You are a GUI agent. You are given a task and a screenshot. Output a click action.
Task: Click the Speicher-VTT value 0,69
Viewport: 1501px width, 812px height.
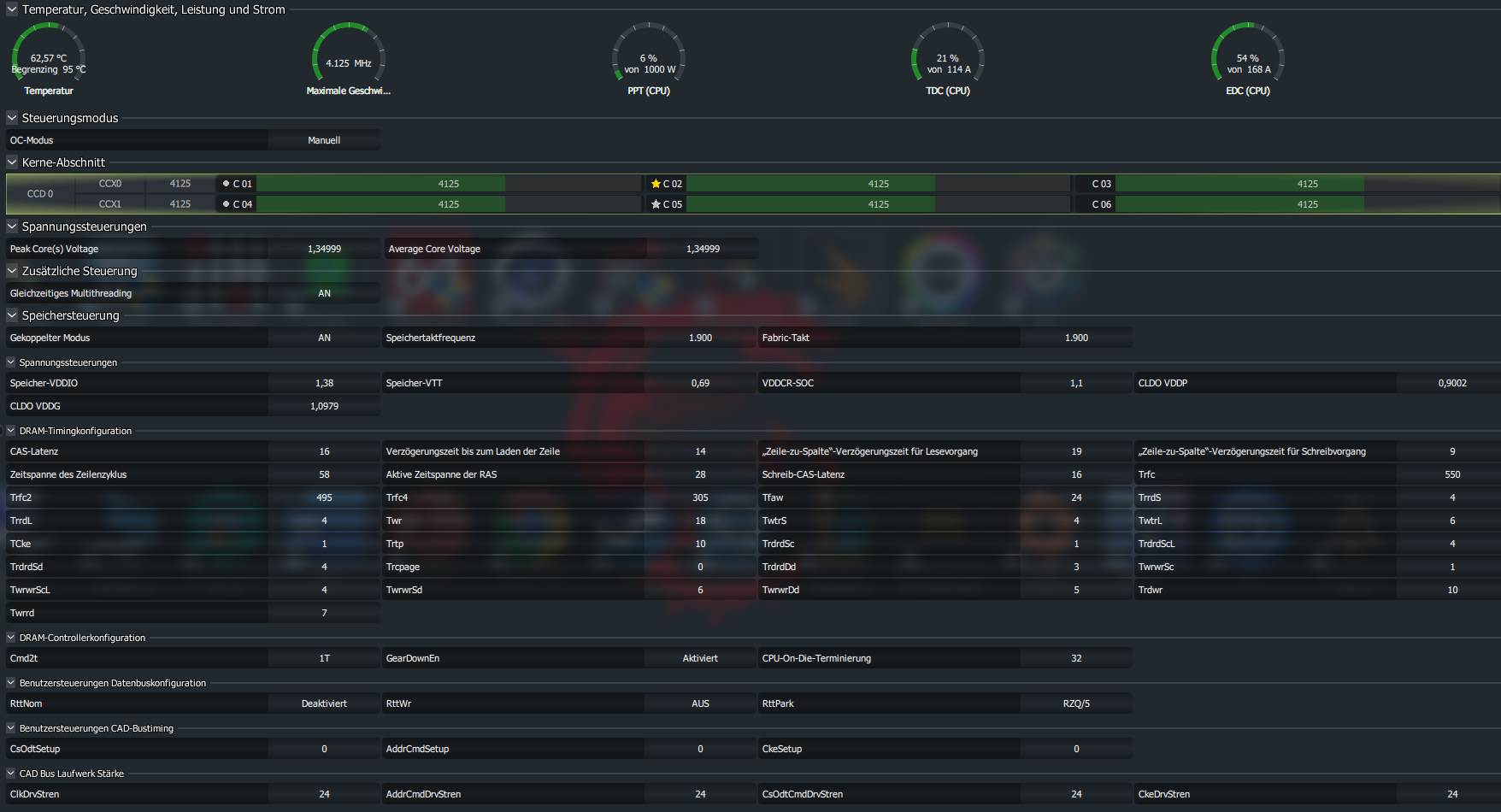tap(700, 383)
